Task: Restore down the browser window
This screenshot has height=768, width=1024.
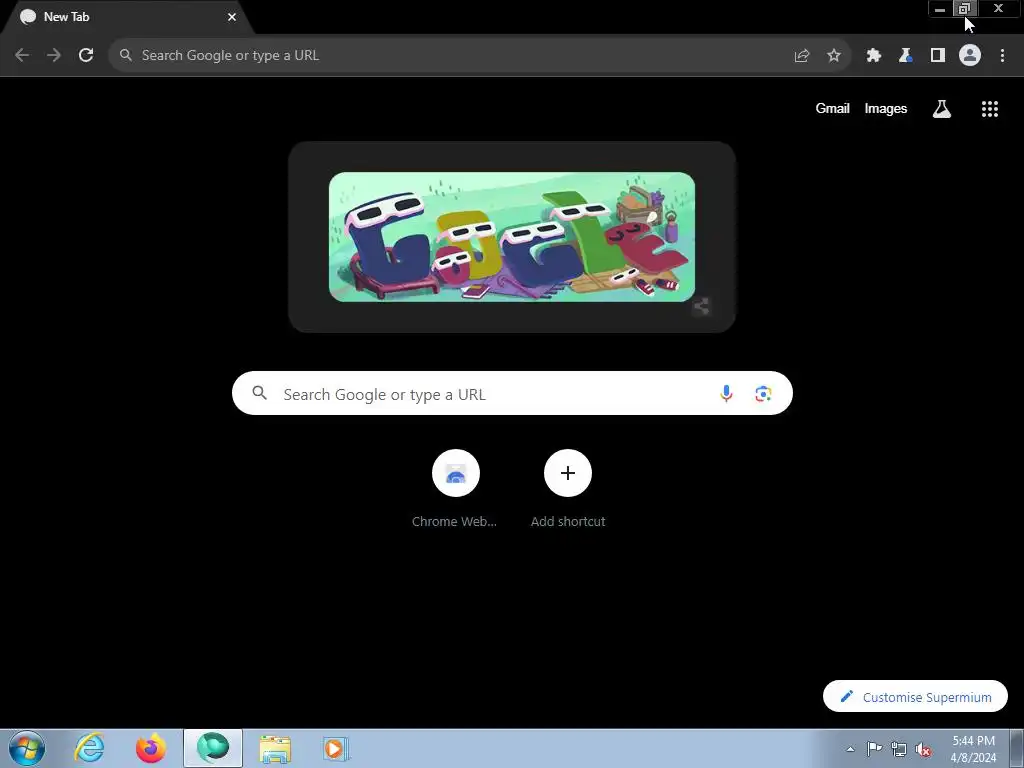Action: (965, 8)
